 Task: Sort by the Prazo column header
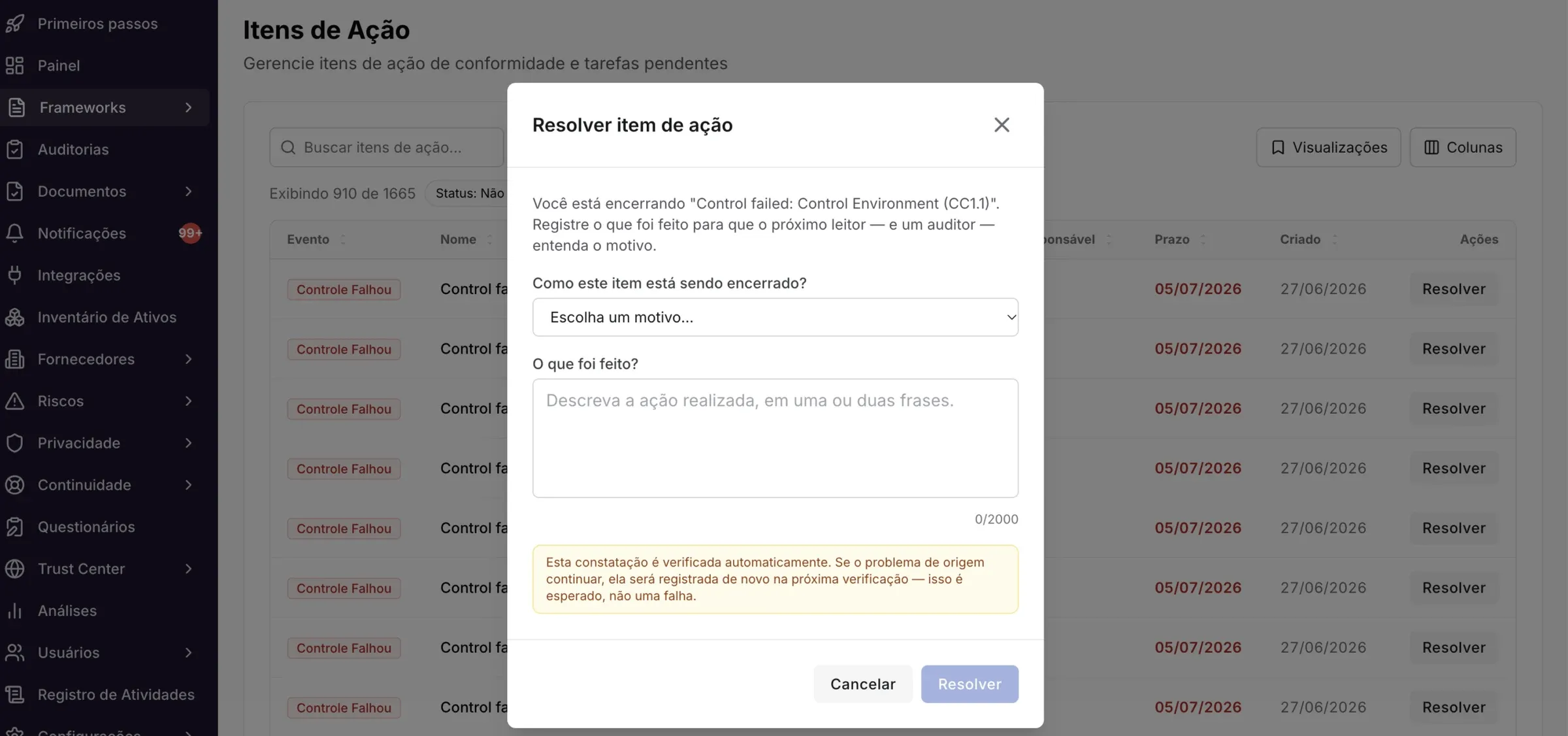(1180, 239)
